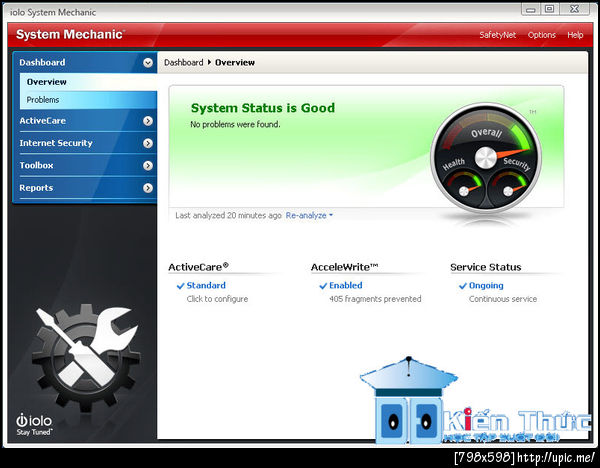Expand the Reports section arrow
This screenshot has width=600, height=468.
tap(148, 188)
